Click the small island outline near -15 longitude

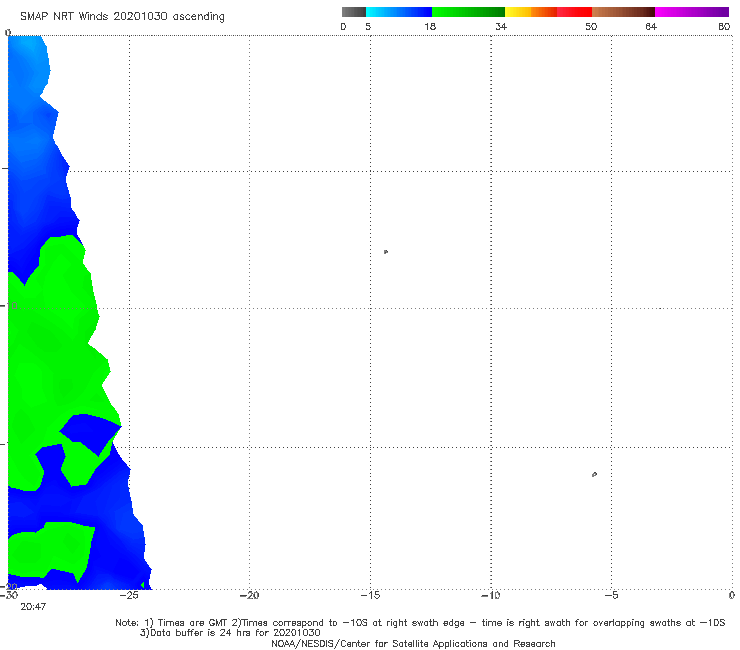coord(386,252)
